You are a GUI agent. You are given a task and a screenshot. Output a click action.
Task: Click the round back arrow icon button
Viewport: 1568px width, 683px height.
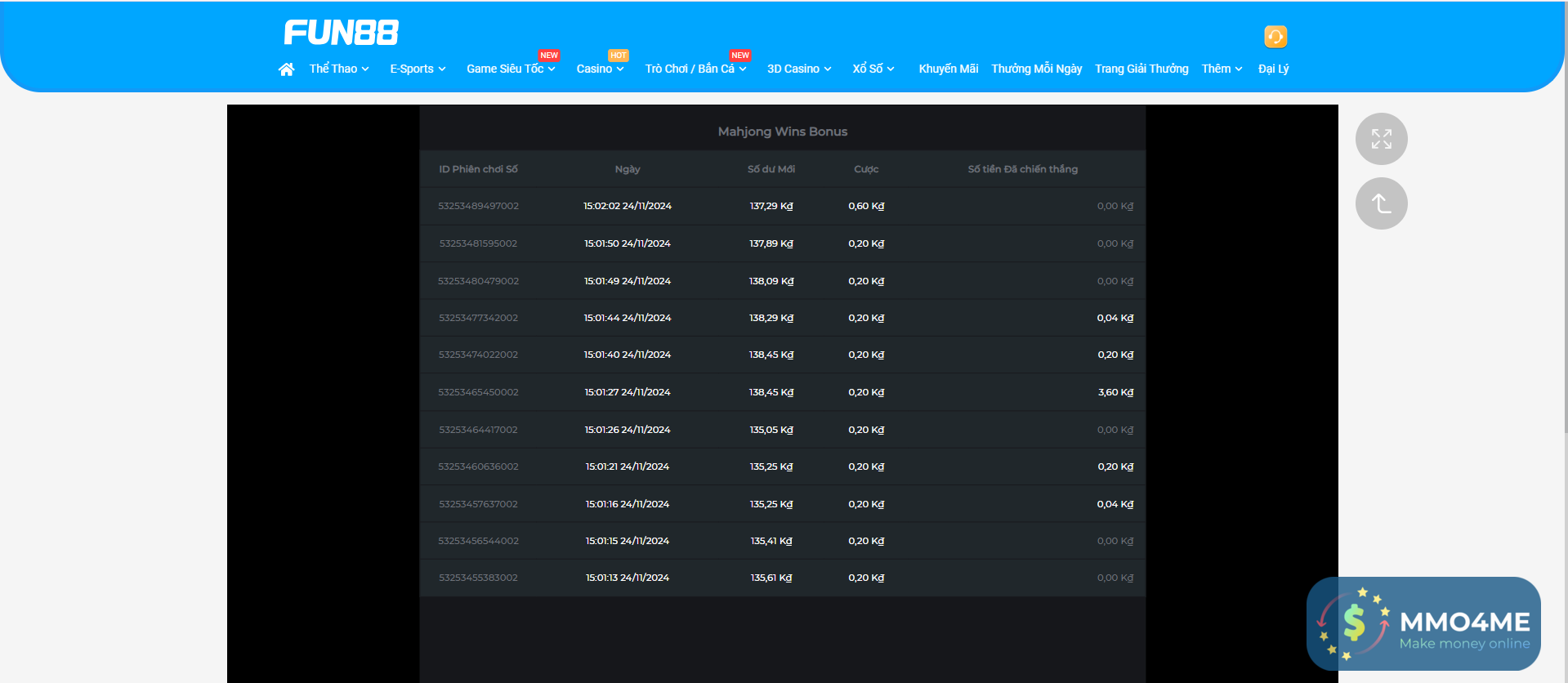click(x=1381, y=203)
